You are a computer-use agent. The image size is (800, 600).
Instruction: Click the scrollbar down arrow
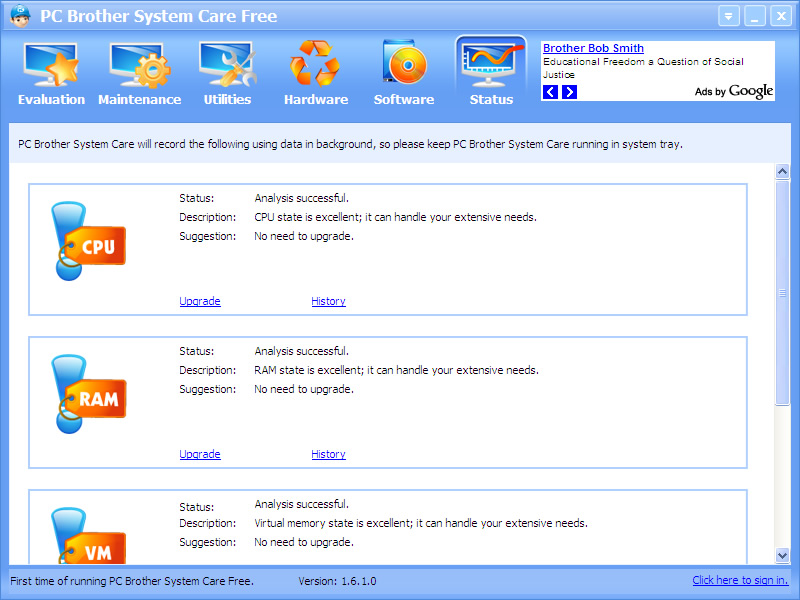[x=782, y=555]
